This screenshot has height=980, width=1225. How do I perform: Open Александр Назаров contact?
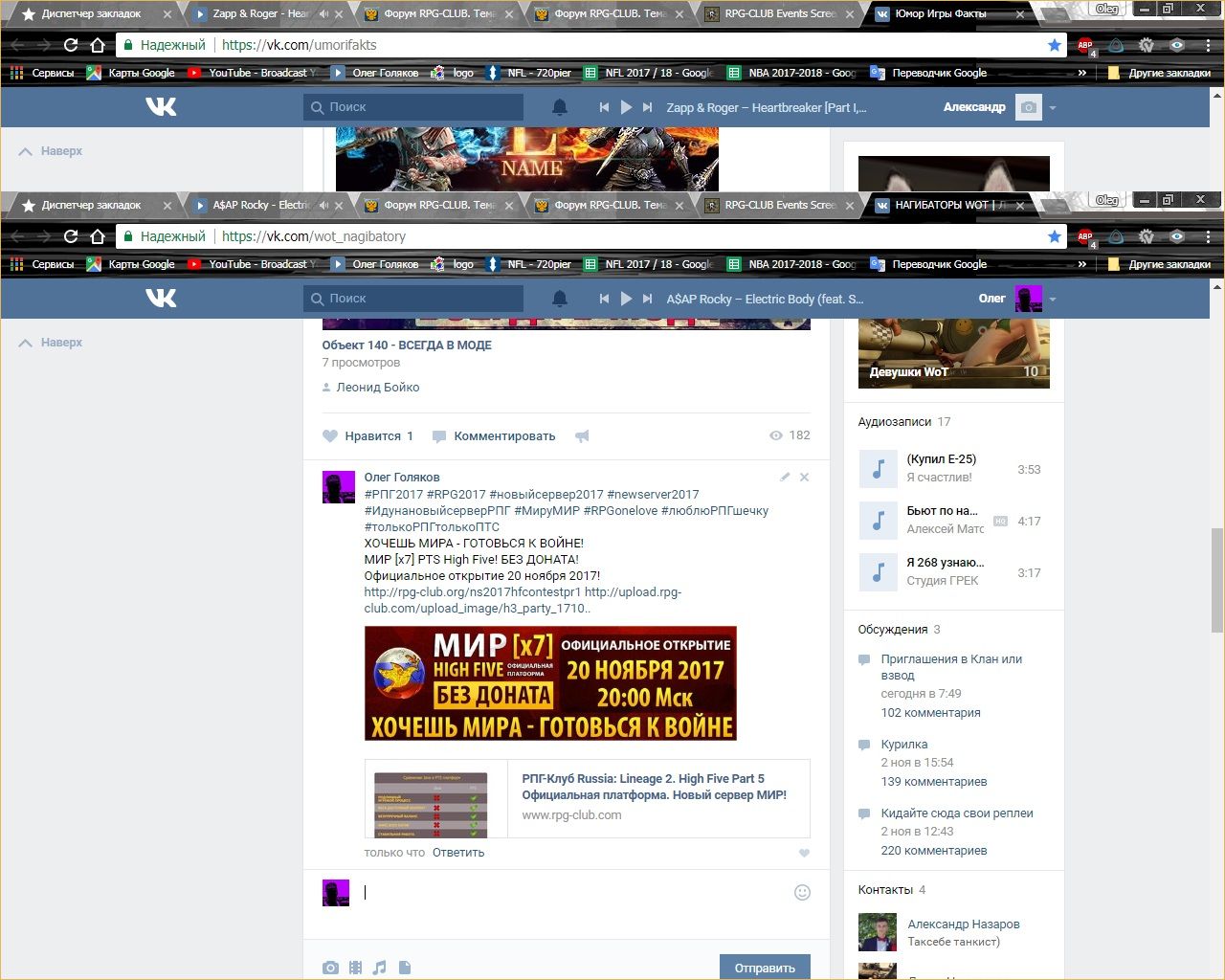point(964,924)
